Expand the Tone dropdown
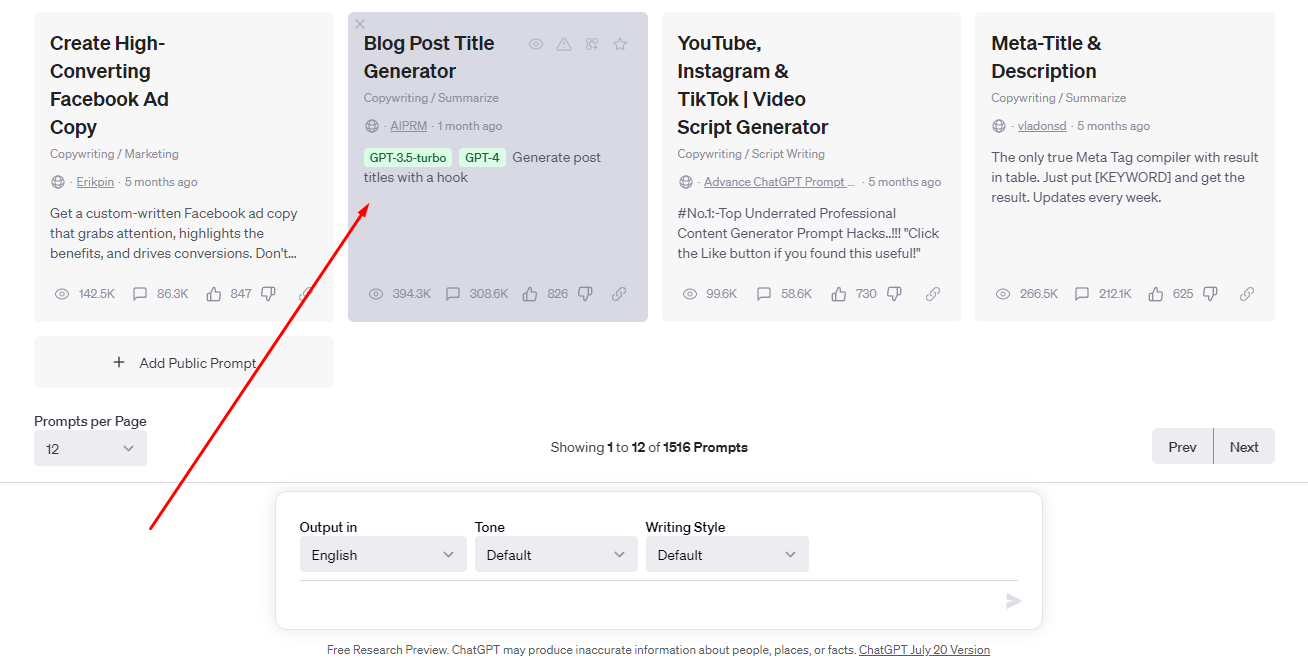This screenshot has height=672, width=1308. click(x=556, y=555)
